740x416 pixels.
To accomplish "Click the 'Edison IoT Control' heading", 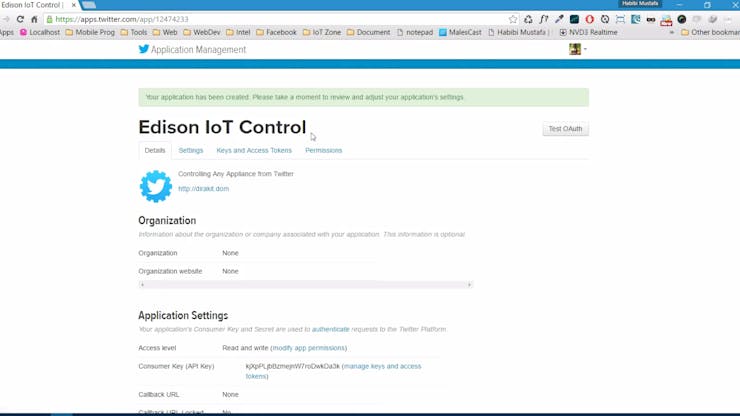I will (222, 127).
